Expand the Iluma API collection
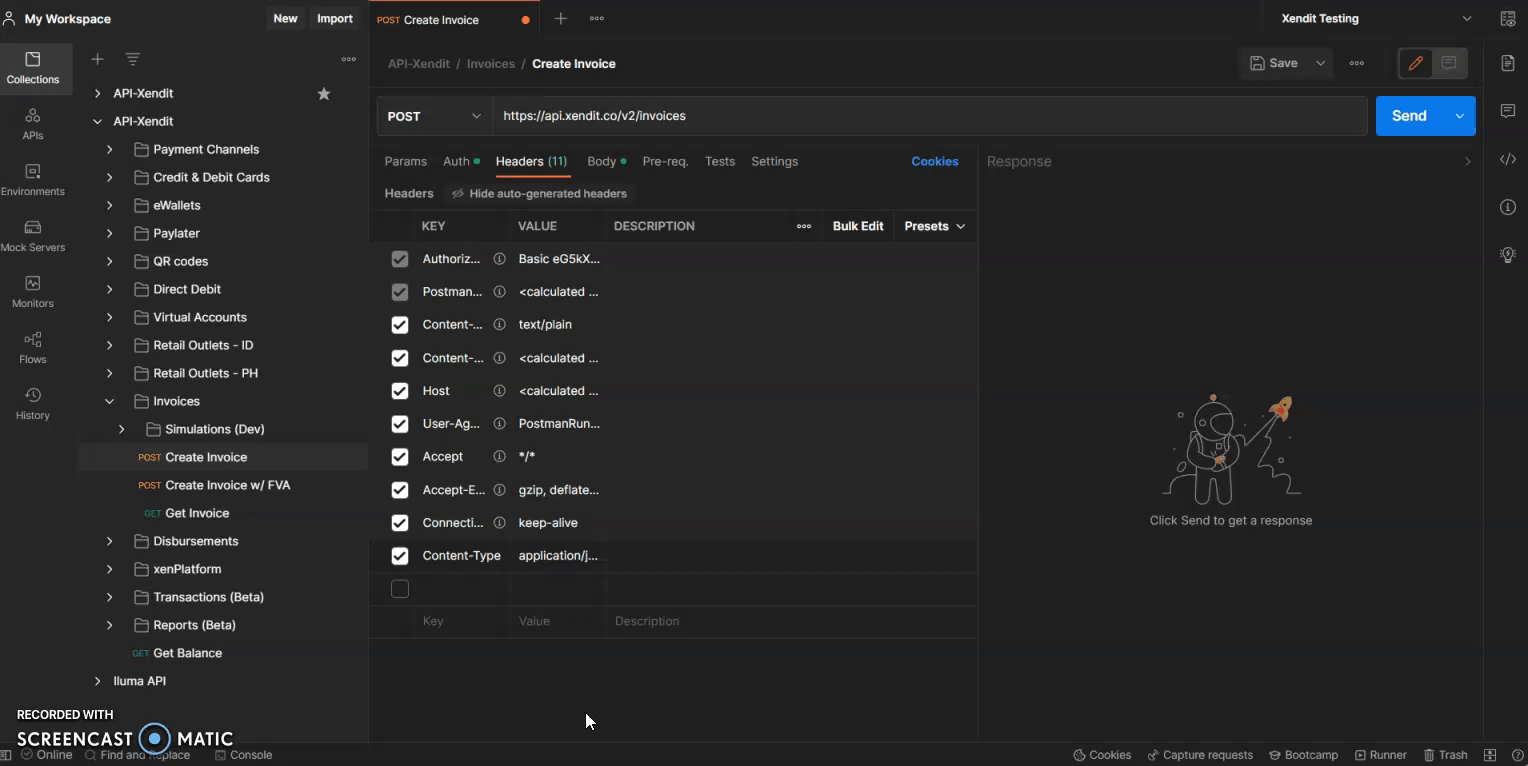This screenshot has width=1528, height=766. click(x=97, y=681)
